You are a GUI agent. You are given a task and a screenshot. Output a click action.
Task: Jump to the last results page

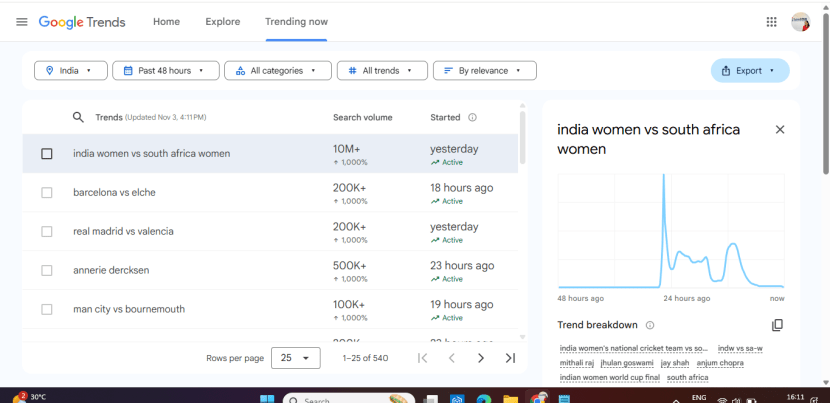click(x=510, y=358)
